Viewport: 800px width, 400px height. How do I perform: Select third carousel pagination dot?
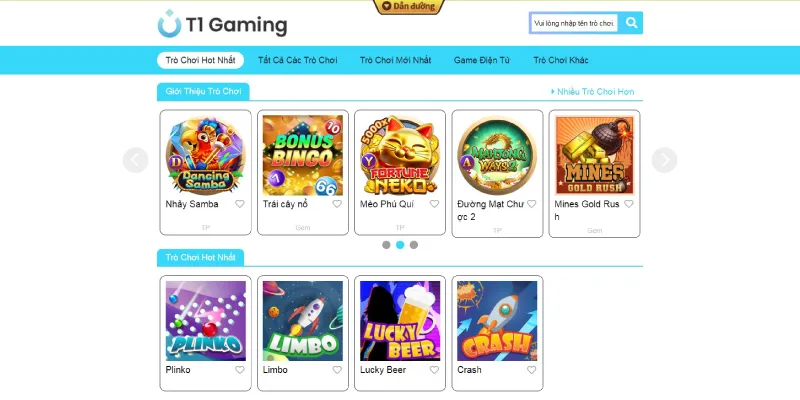[414, 245]
